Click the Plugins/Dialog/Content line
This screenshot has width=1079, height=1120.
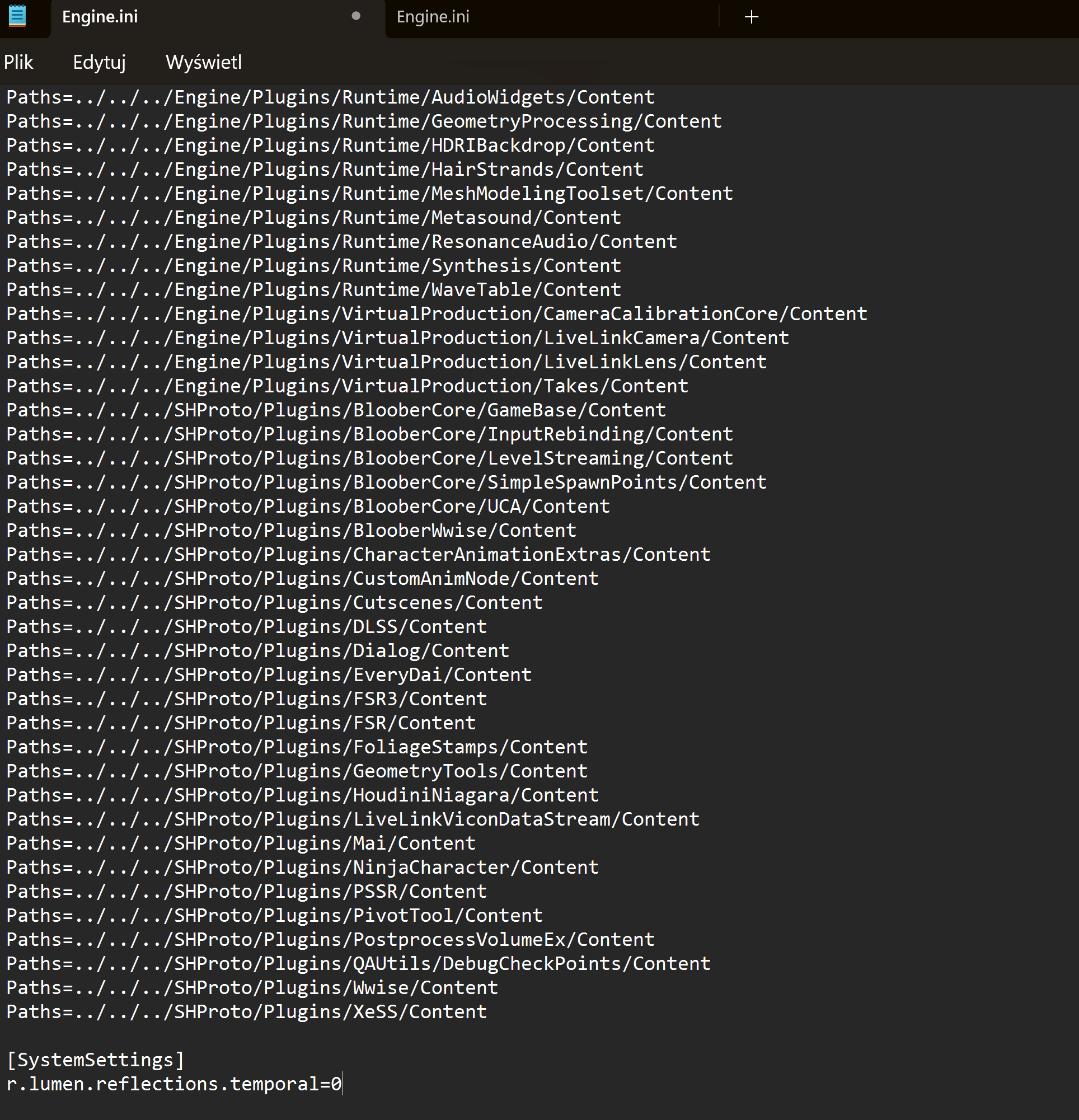pyautogui.click(x=258, y=650)
